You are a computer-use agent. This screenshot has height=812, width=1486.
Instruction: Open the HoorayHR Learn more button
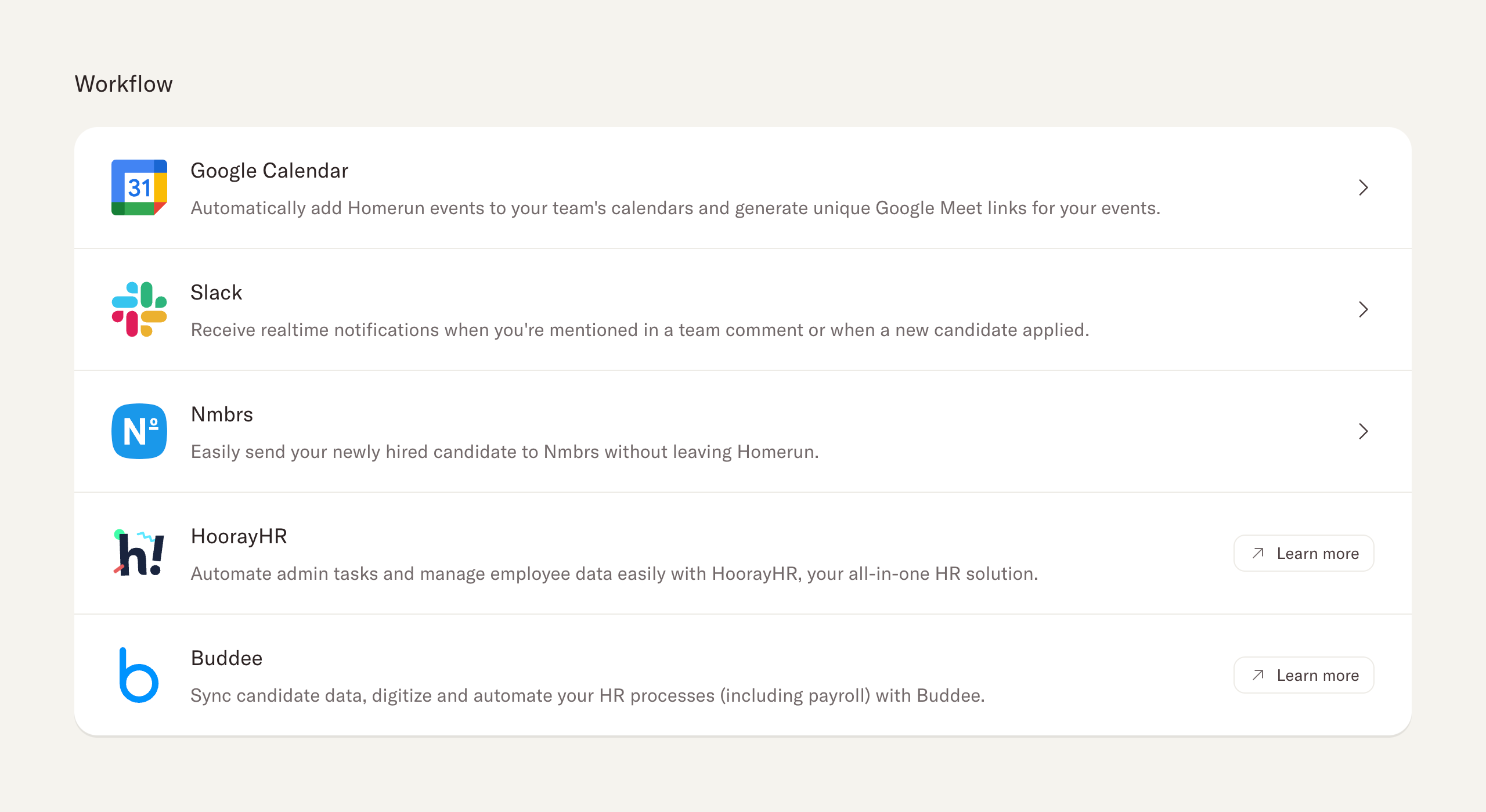[1304, 553]
